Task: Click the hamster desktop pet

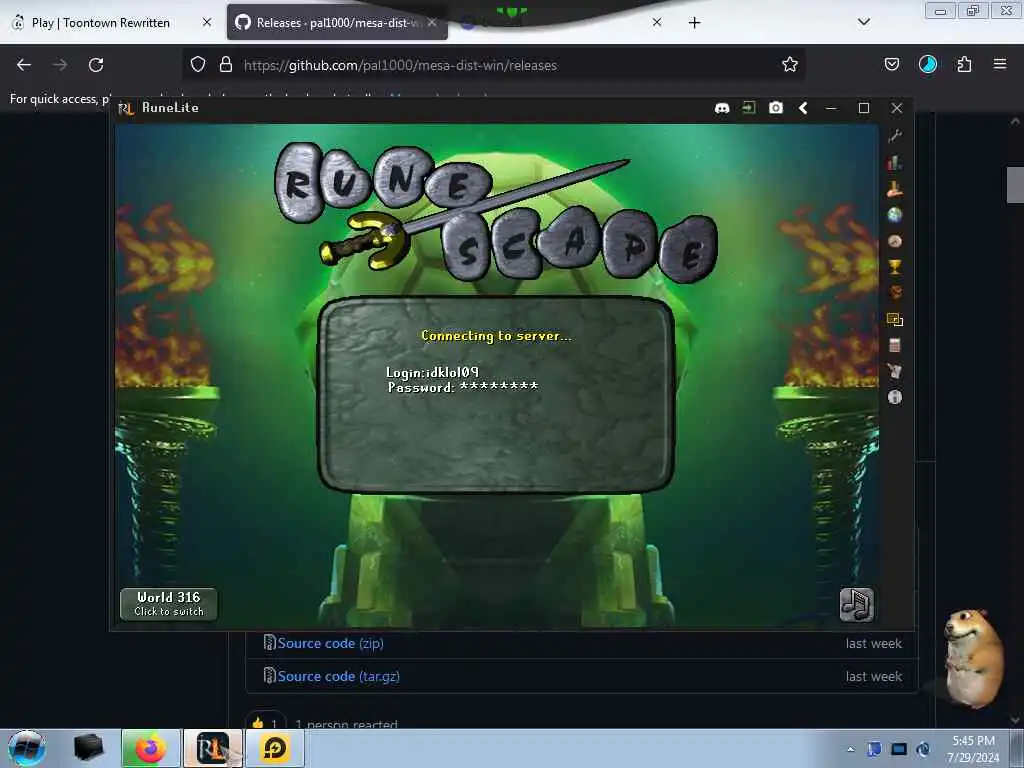Action: 974,658
